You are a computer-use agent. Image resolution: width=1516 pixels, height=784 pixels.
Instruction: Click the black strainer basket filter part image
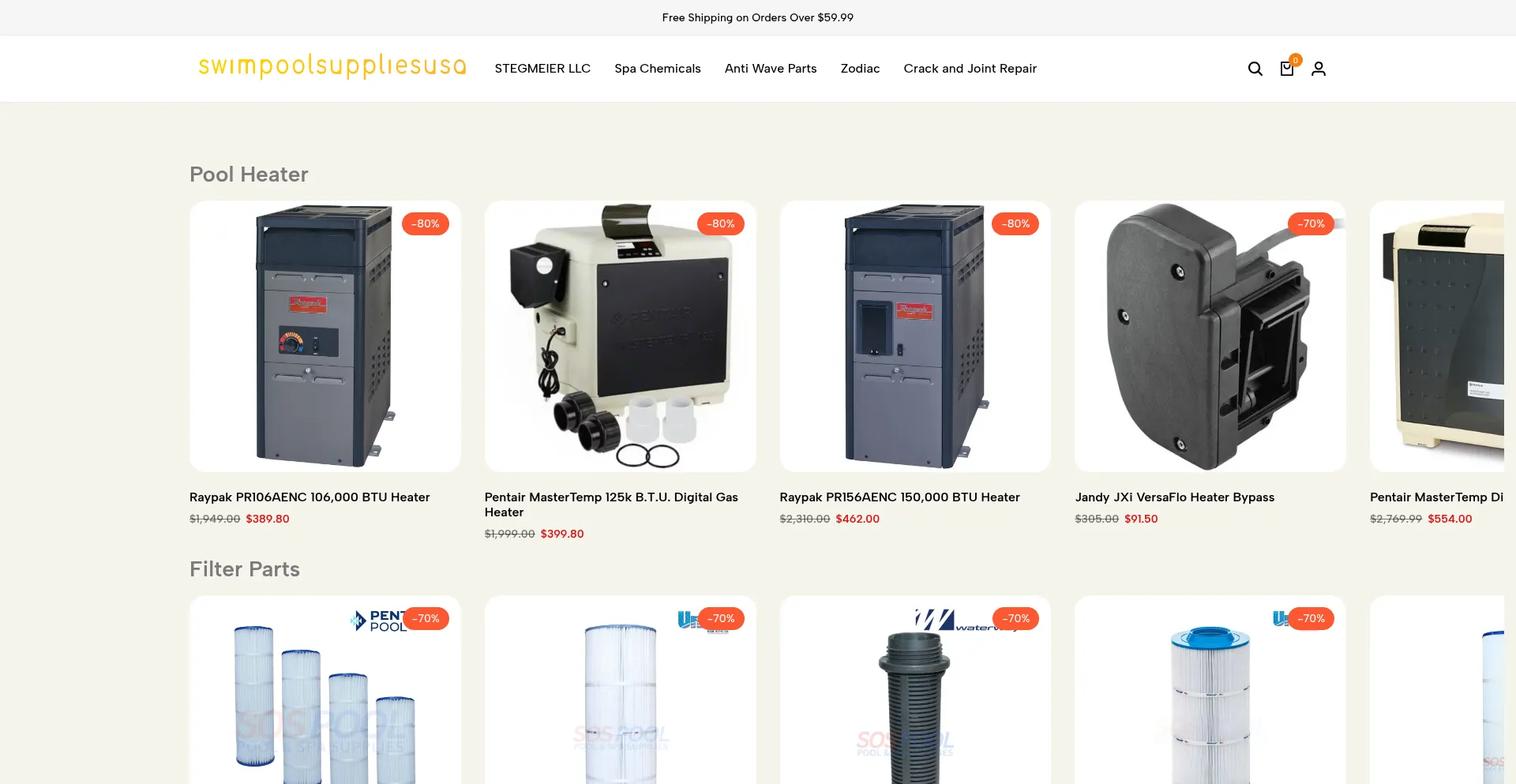coord(915,691)
